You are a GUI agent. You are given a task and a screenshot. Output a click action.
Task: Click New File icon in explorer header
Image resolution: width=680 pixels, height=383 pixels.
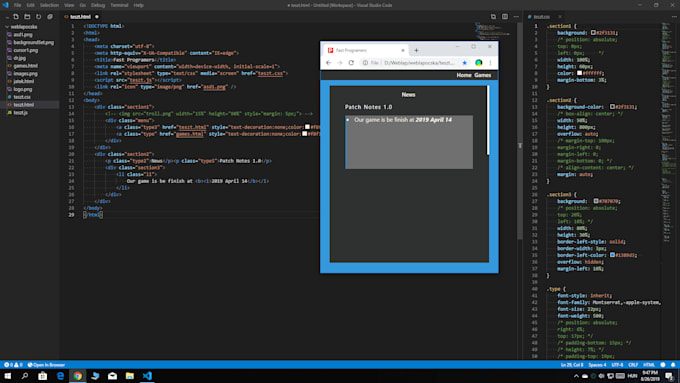(x=16, y=16)
